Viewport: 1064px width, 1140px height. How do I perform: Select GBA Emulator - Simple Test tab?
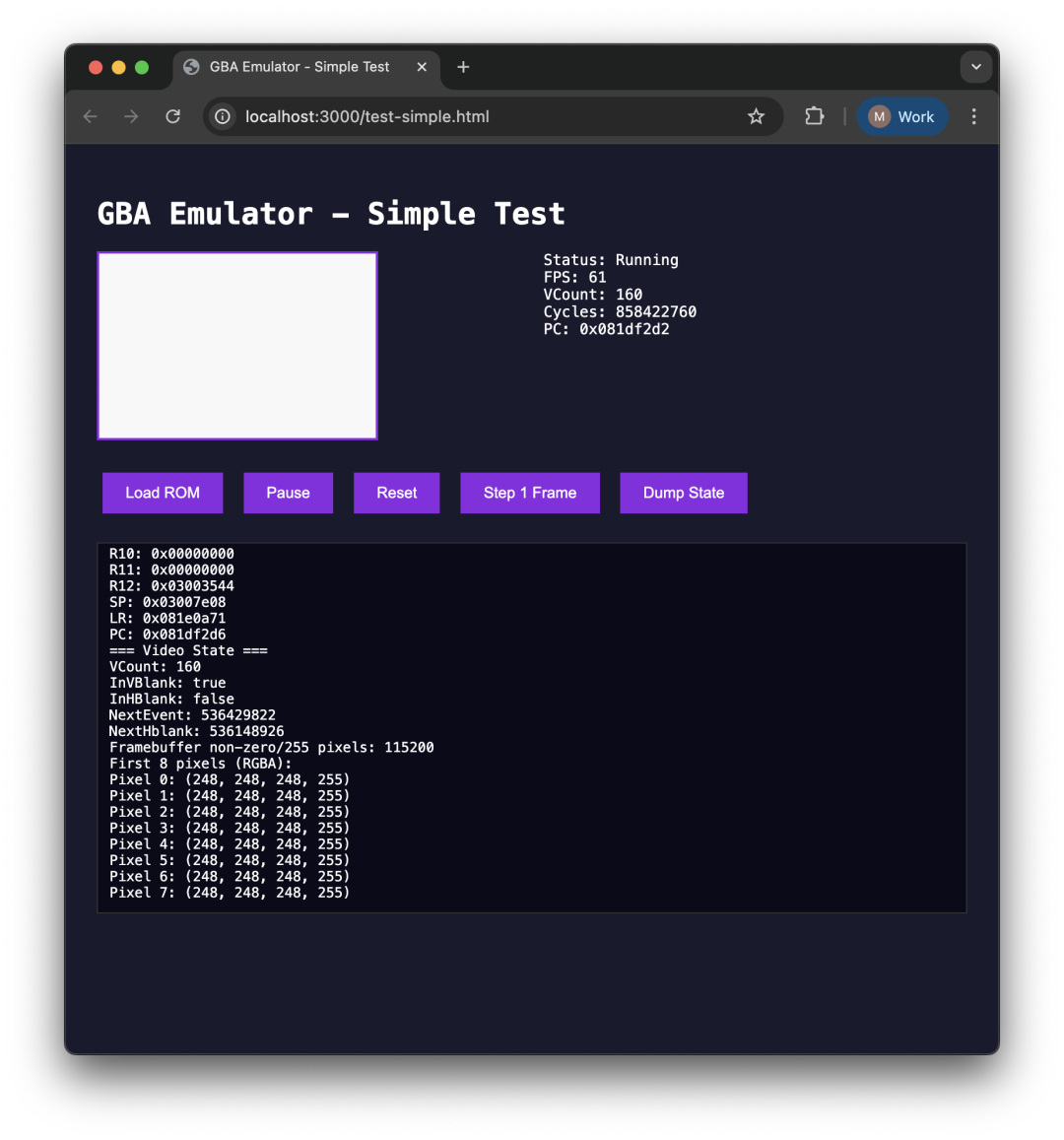[299, 67]
